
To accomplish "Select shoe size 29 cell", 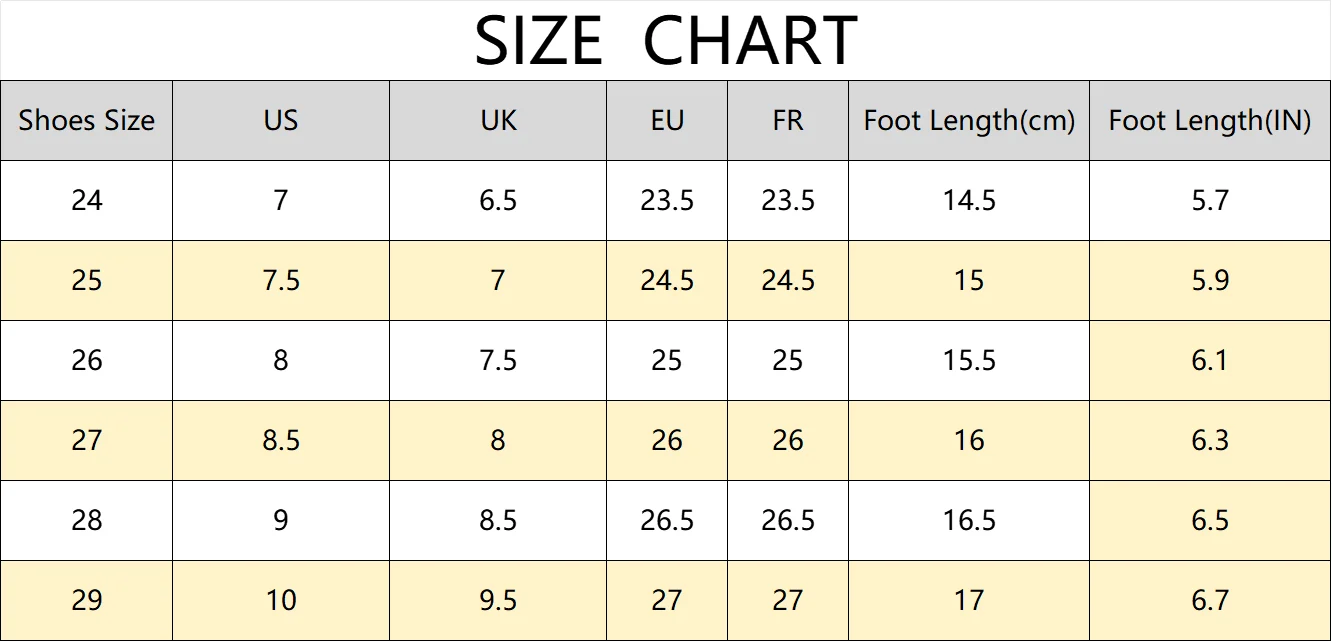I will [87, 601].
